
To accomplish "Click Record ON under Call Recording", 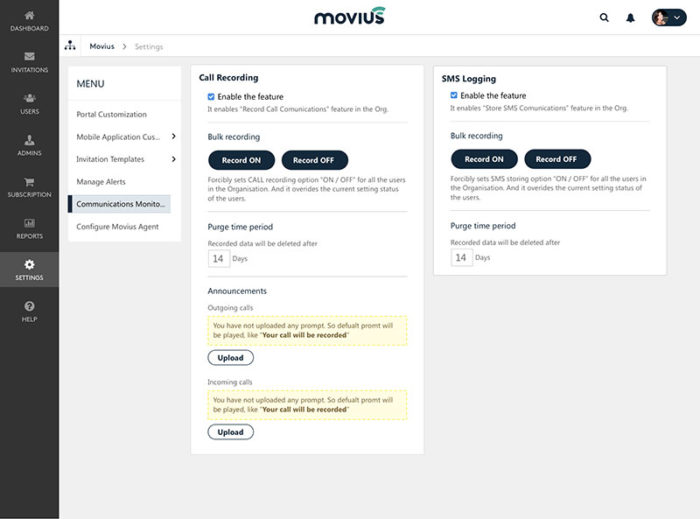I will [x=241, y=160].
